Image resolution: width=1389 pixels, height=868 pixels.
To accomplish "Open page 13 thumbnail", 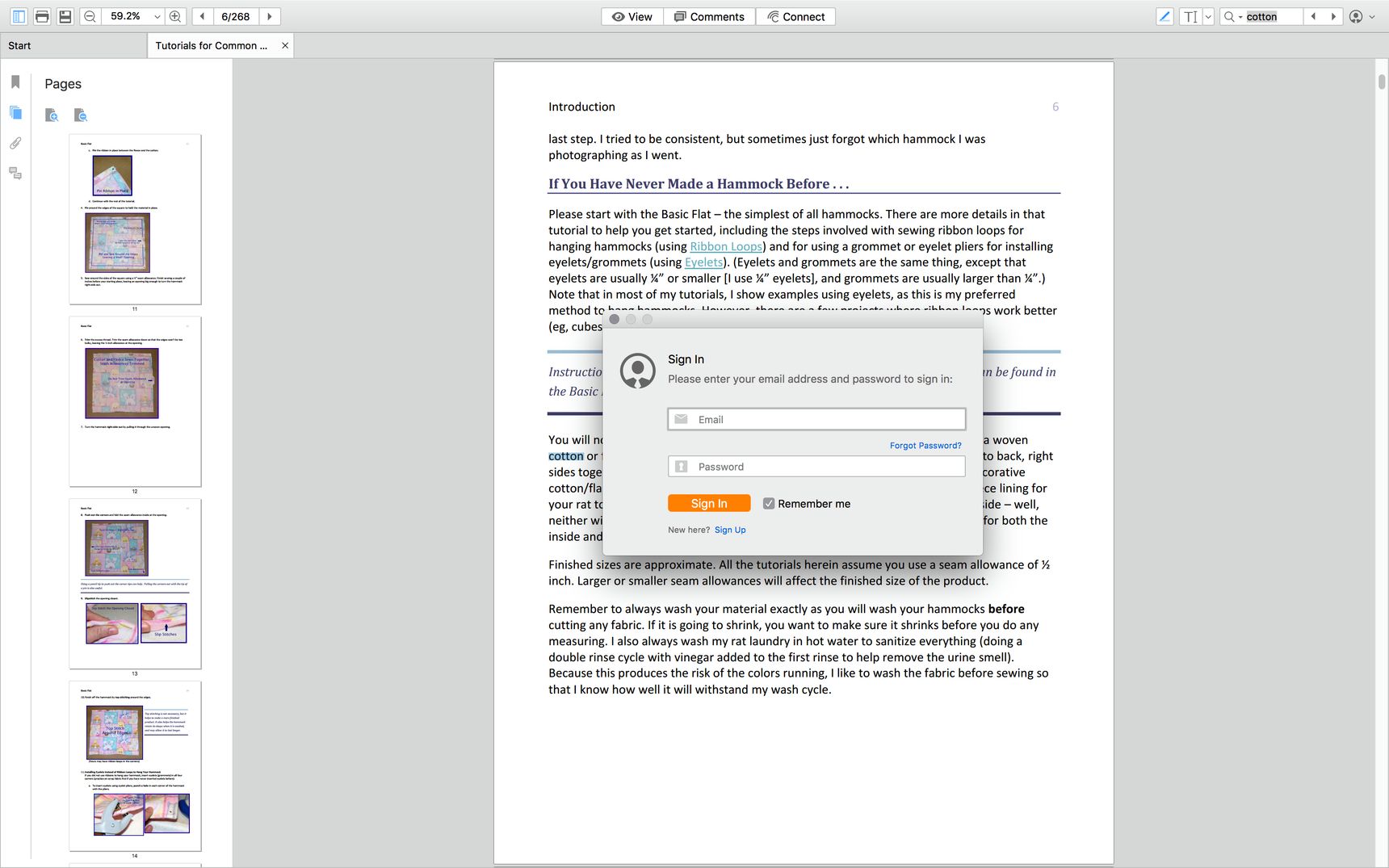I will pos(135,584).
